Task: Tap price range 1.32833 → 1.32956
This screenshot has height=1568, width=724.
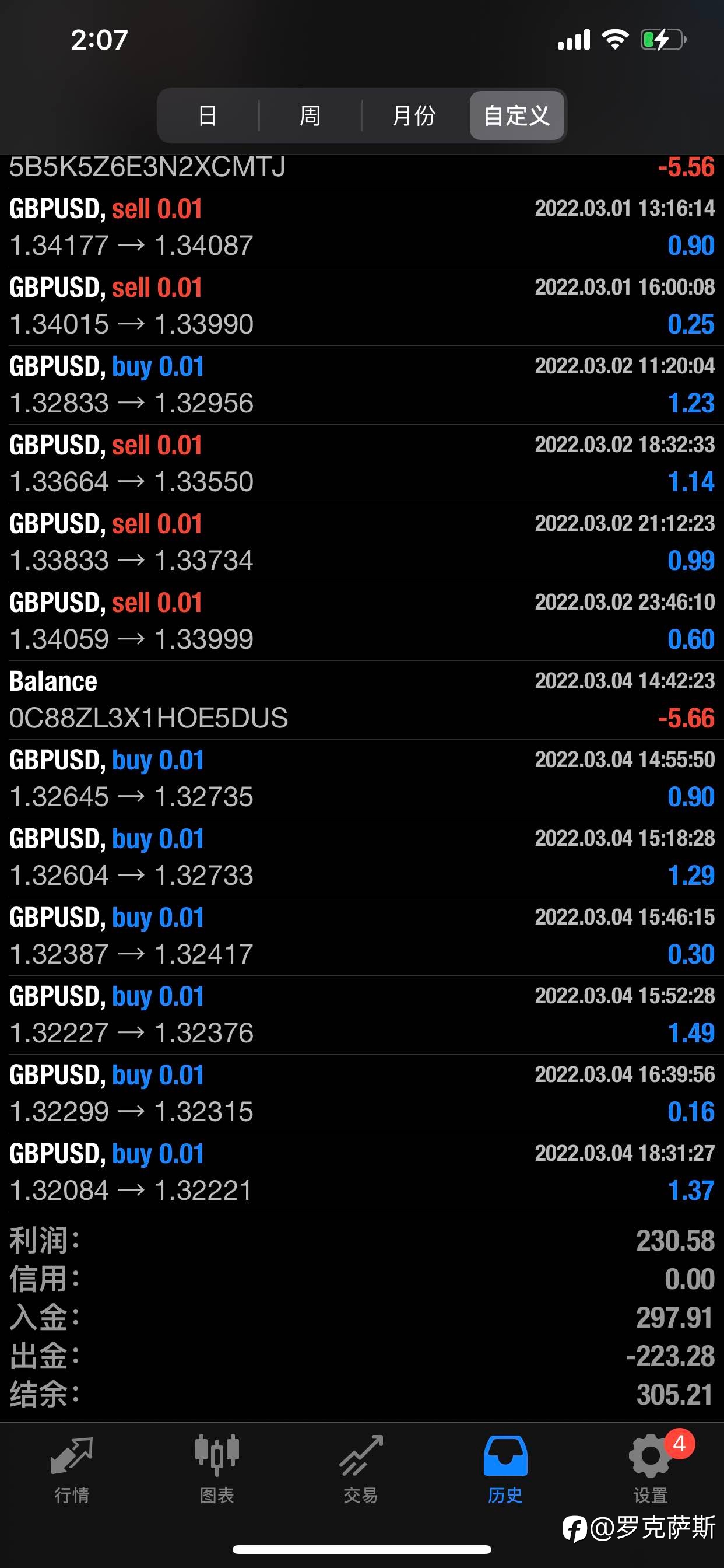Action: (131, 403)
